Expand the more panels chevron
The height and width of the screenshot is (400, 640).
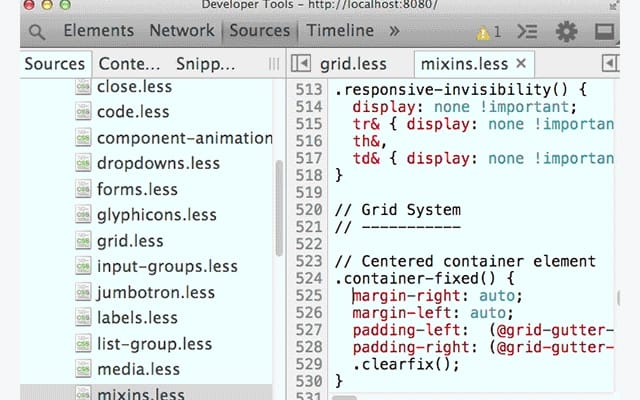click(394, 31)
